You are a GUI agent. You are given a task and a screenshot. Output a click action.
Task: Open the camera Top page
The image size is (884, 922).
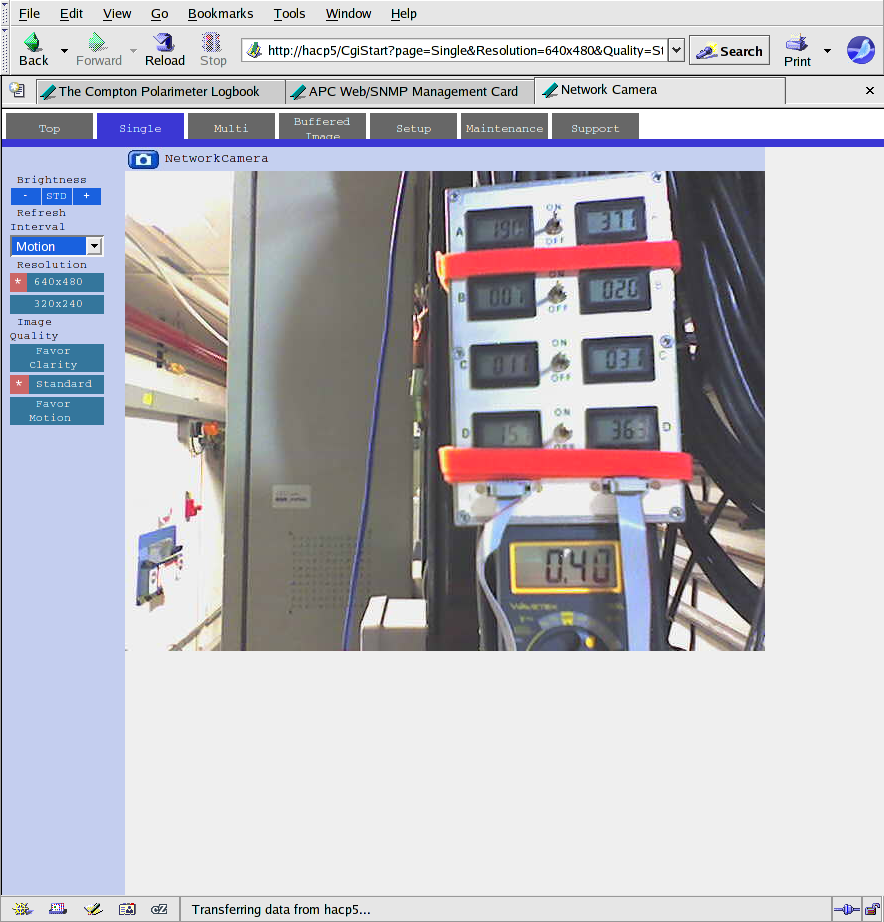(x=49, y=126)
